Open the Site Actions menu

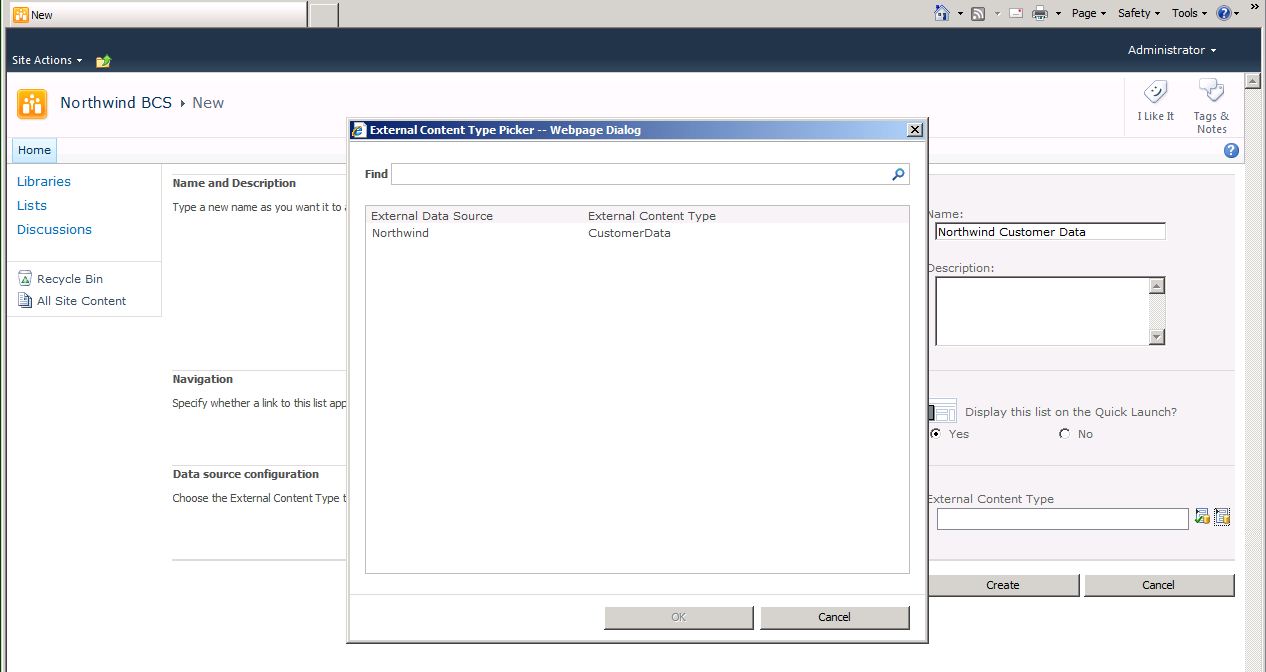point(47,60)
